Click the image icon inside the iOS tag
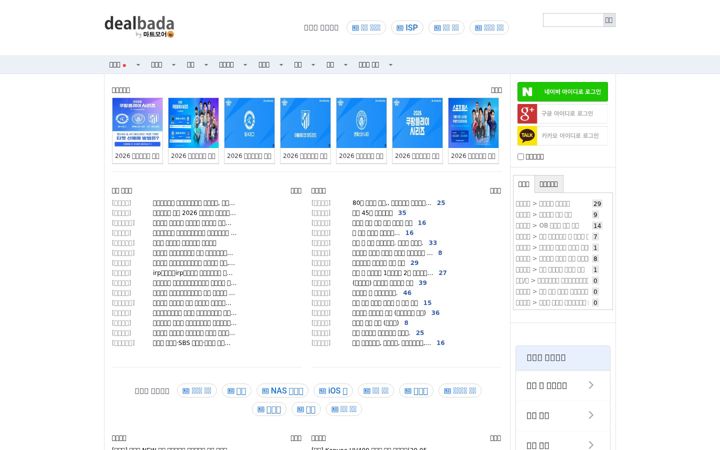Image resolution: width=720 pixels, height=450 pixels. coord(322,391)
